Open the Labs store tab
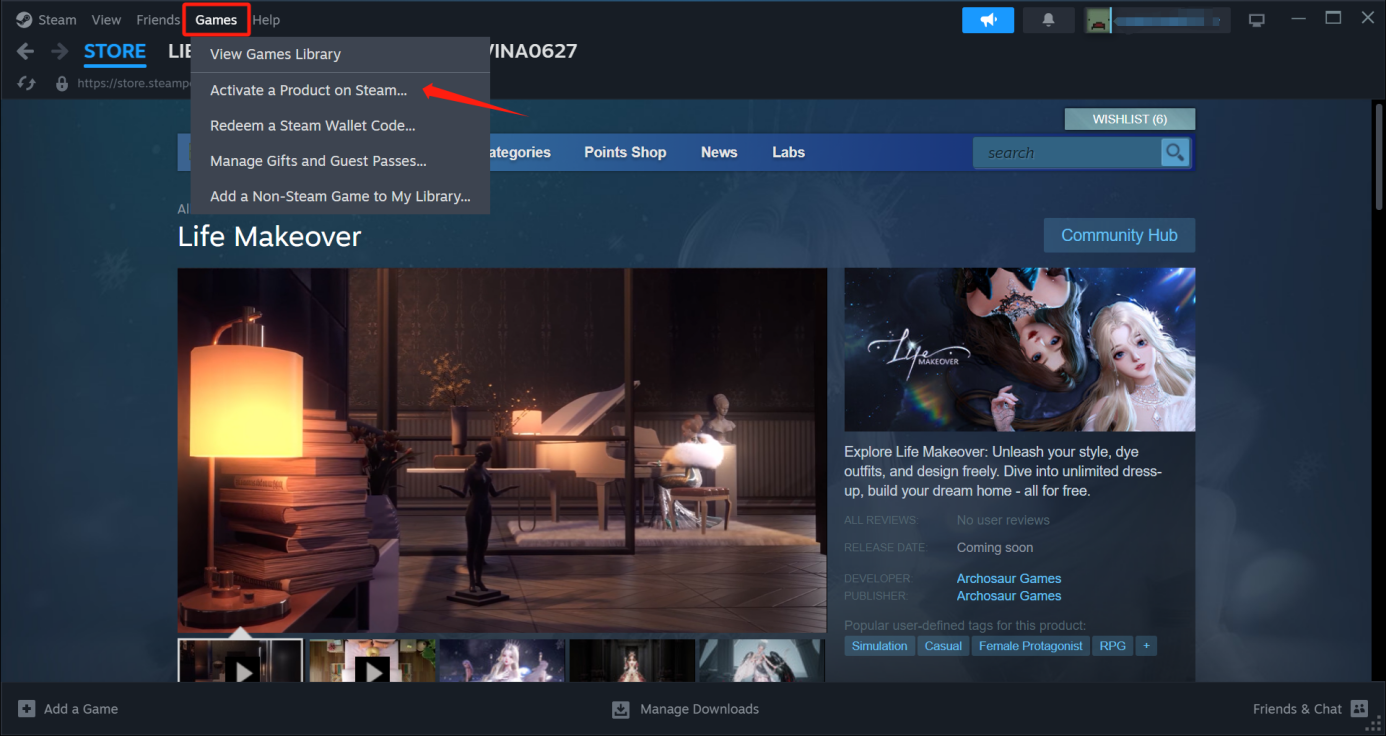Screen dimensions: 1386x736 [788, 152]
